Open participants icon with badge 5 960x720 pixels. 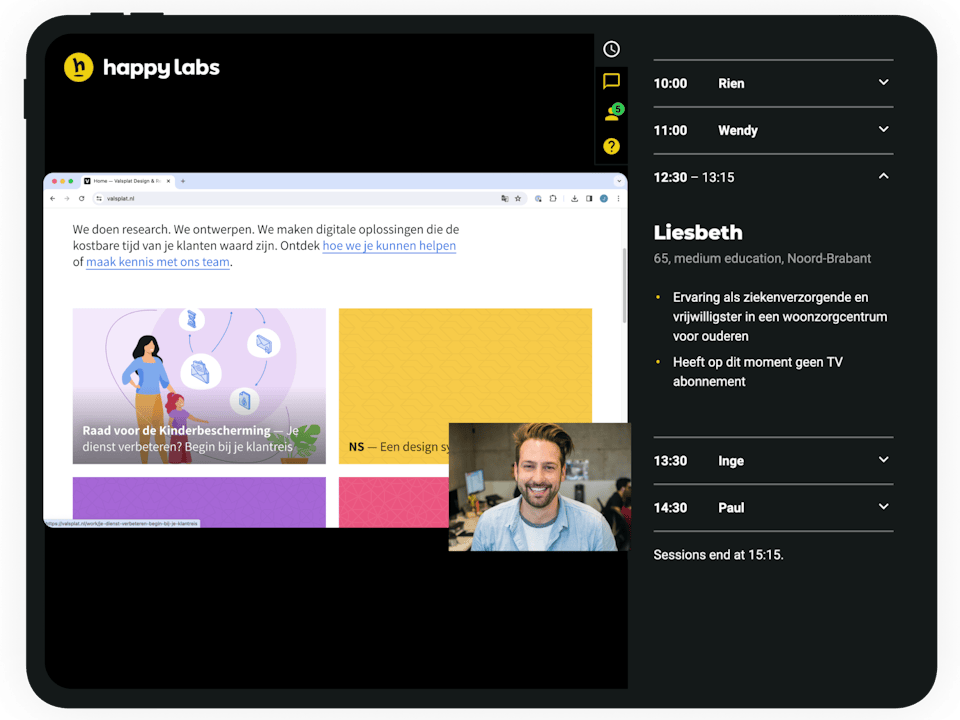pos(613,112)
